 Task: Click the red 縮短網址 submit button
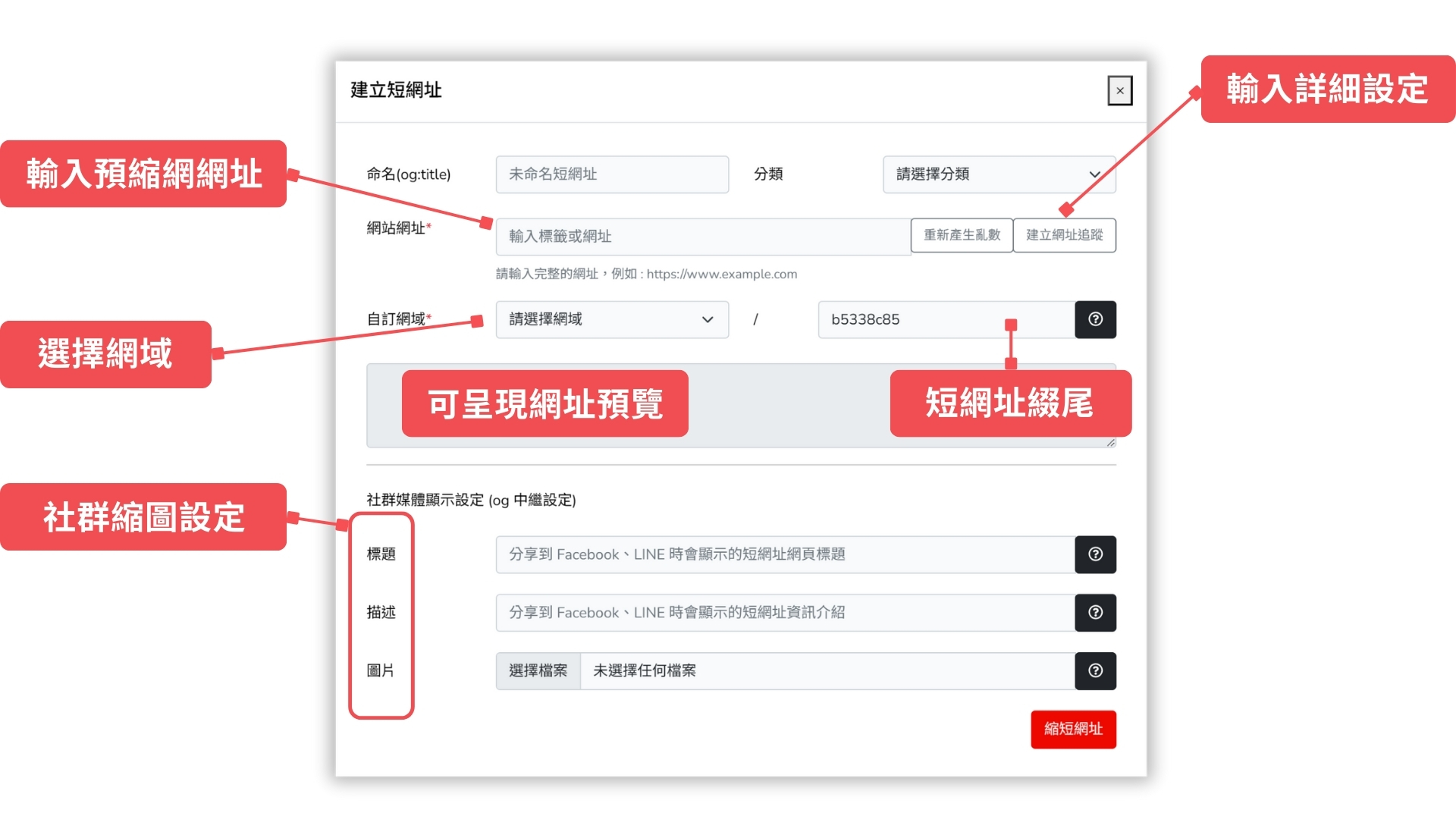click(x=1072, y=729)
